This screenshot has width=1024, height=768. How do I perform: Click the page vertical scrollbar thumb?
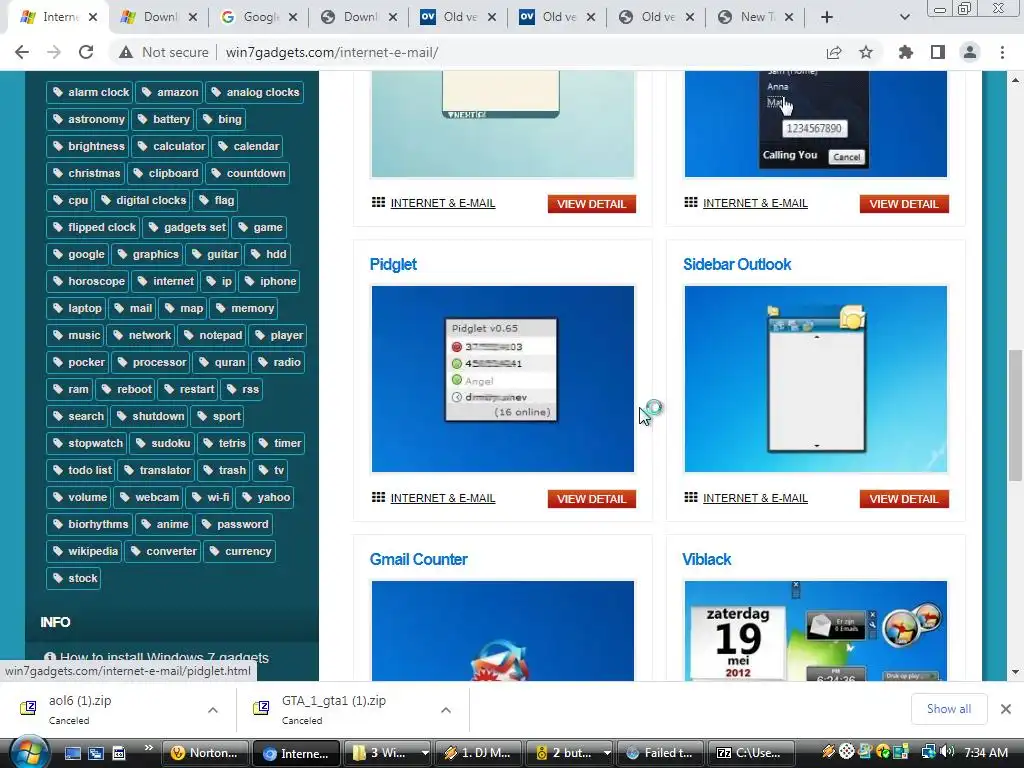[x=1015, y=415]
